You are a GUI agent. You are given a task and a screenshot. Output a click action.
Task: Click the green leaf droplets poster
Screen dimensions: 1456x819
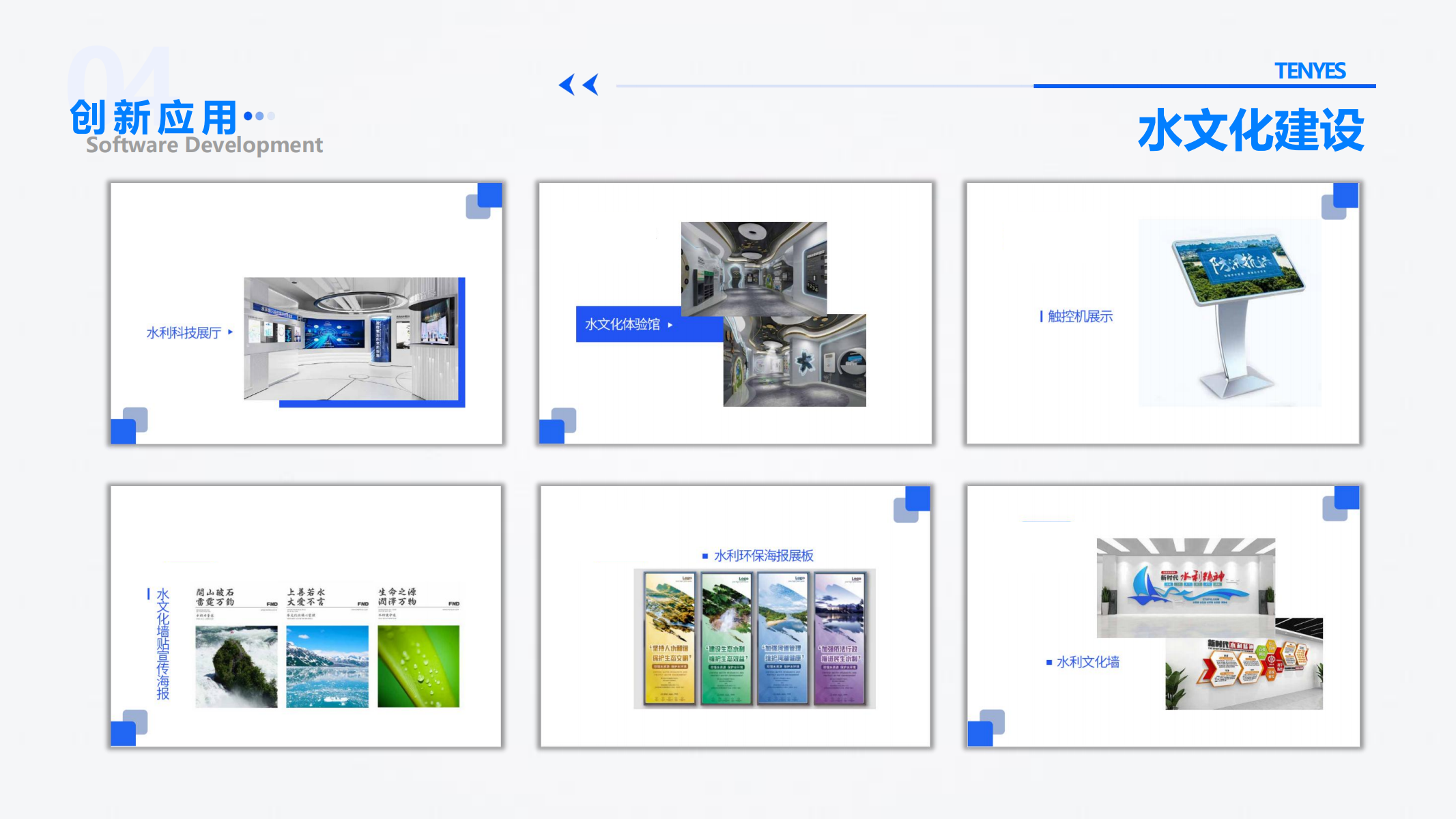tap(418, 666)
